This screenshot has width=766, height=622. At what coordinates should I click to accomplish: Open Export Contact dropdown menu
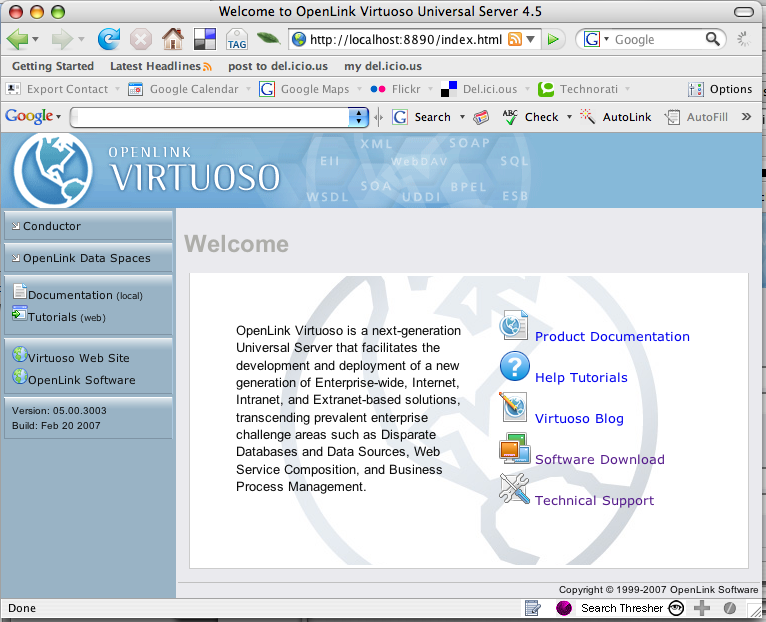(x=117, y=89)
